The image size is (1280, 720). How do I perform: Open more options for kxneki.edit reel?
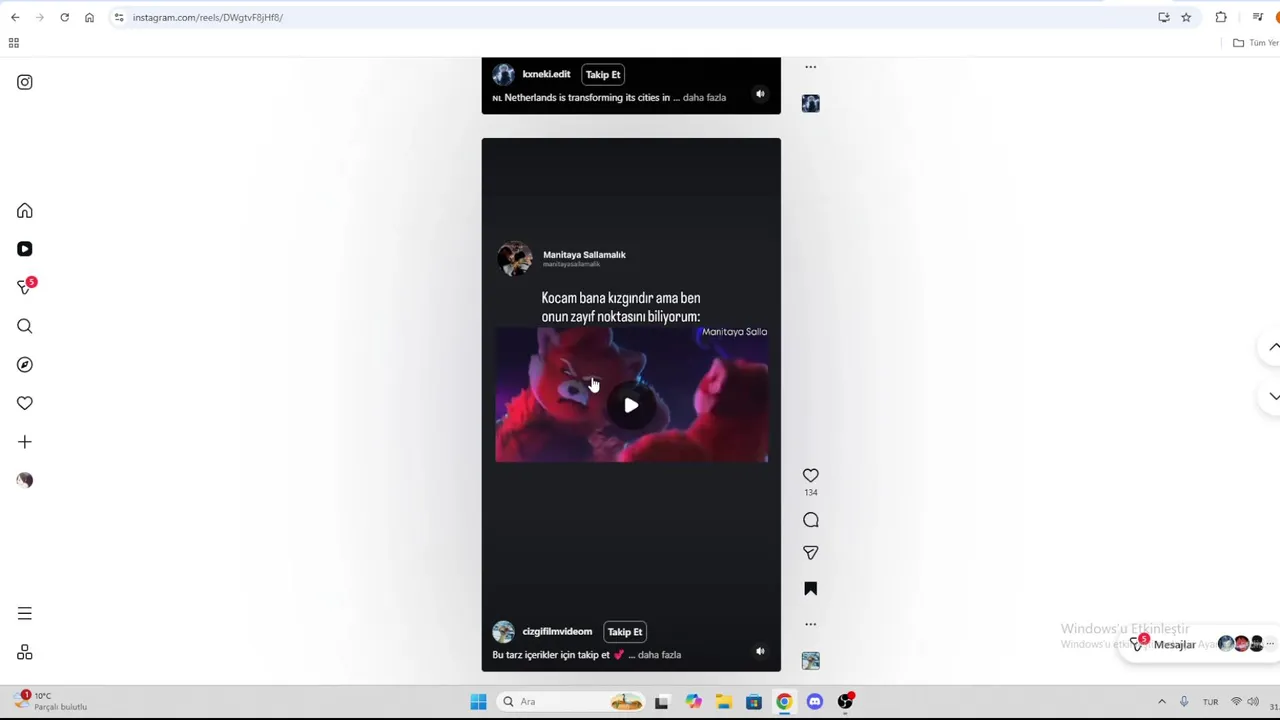tap(811, 67)
